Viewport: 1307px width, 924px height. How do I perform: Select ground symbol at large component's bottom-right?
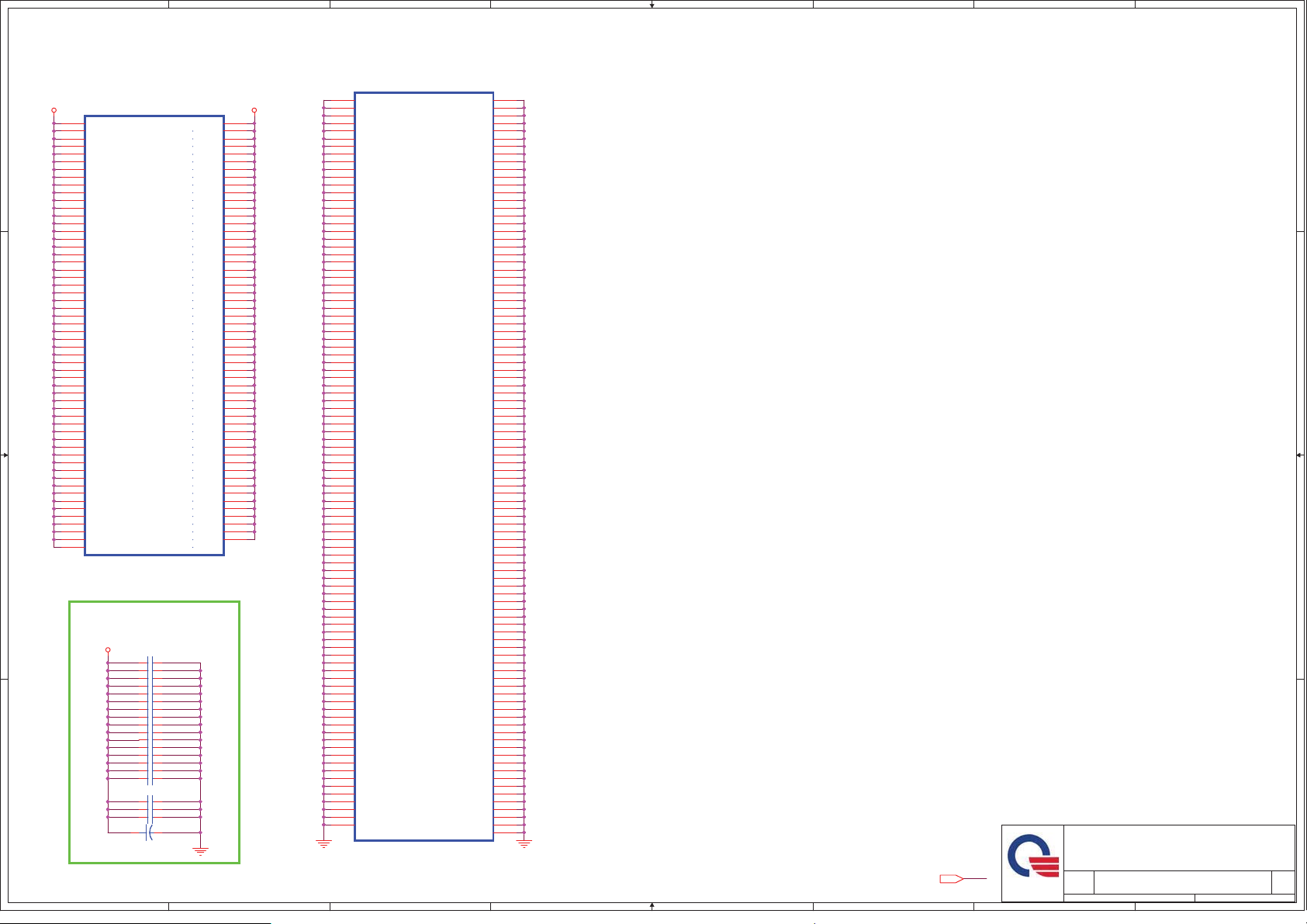point(524,843)
